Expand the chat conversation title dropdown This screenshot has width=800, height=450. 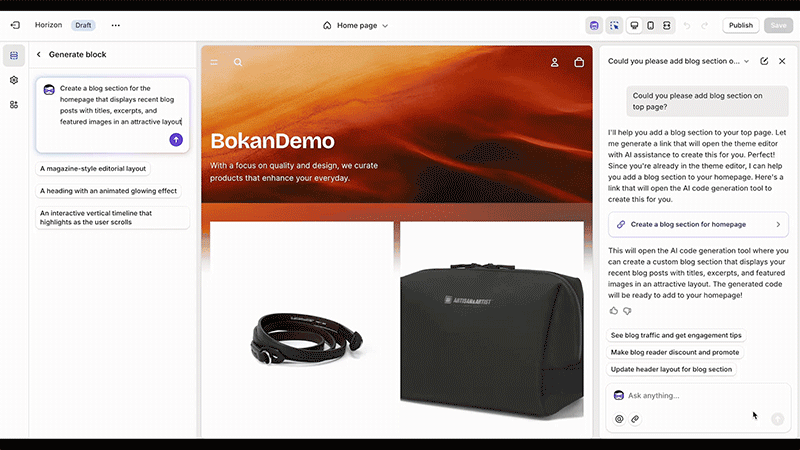coord(746,61)
